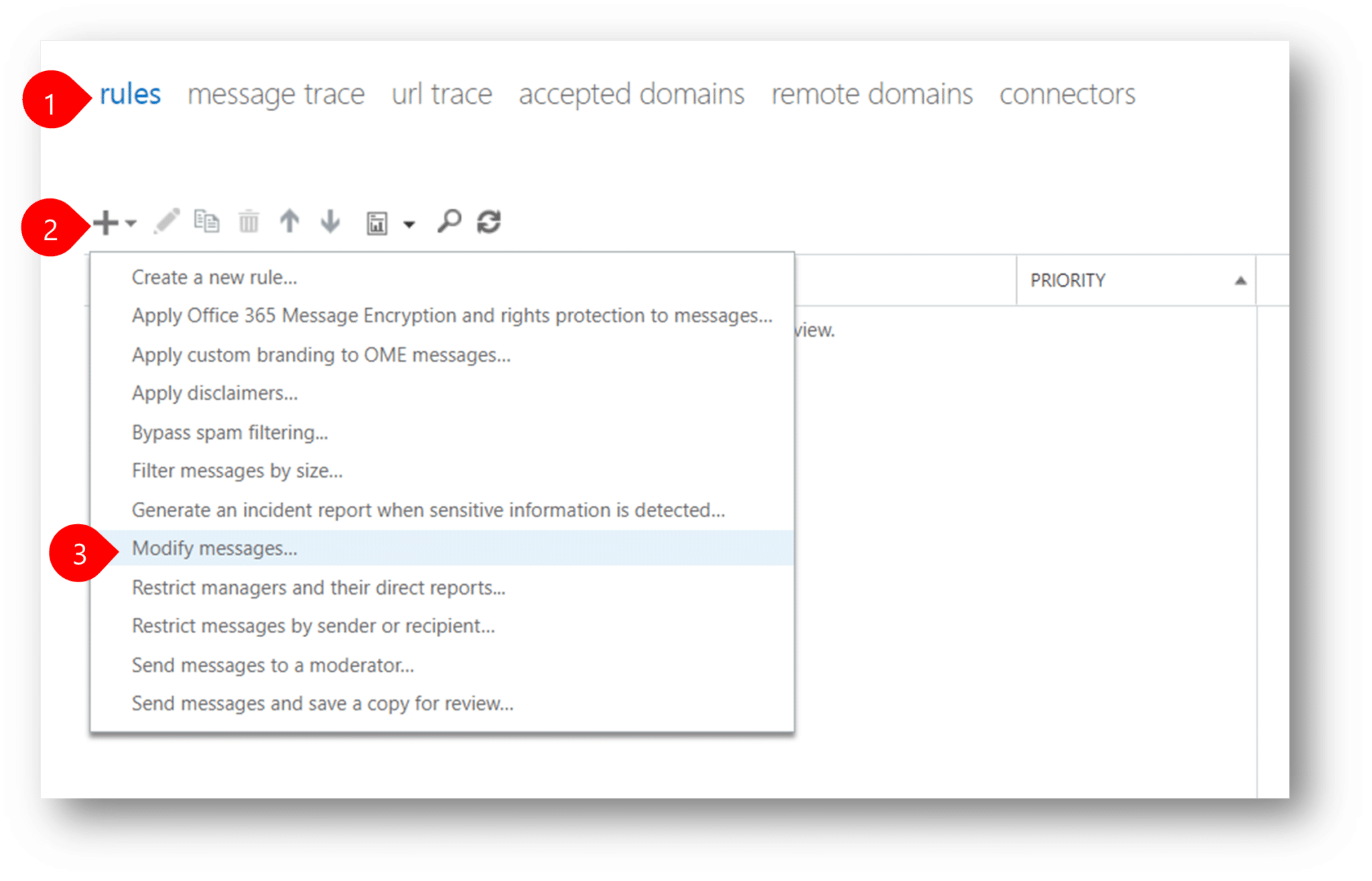Choose Apply disclaimers menu entry
This screenshot has width=1372, height=881.
tap(215, 393)
